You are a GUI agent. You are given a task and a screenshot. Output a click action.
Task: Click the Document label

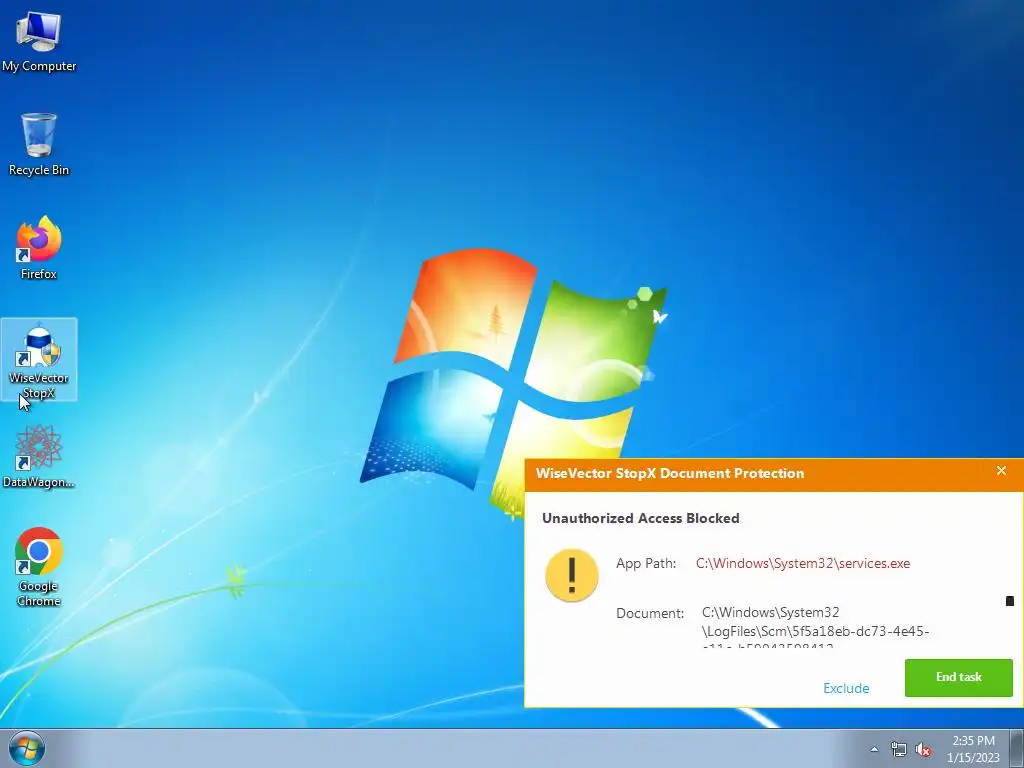coord(650,613)
